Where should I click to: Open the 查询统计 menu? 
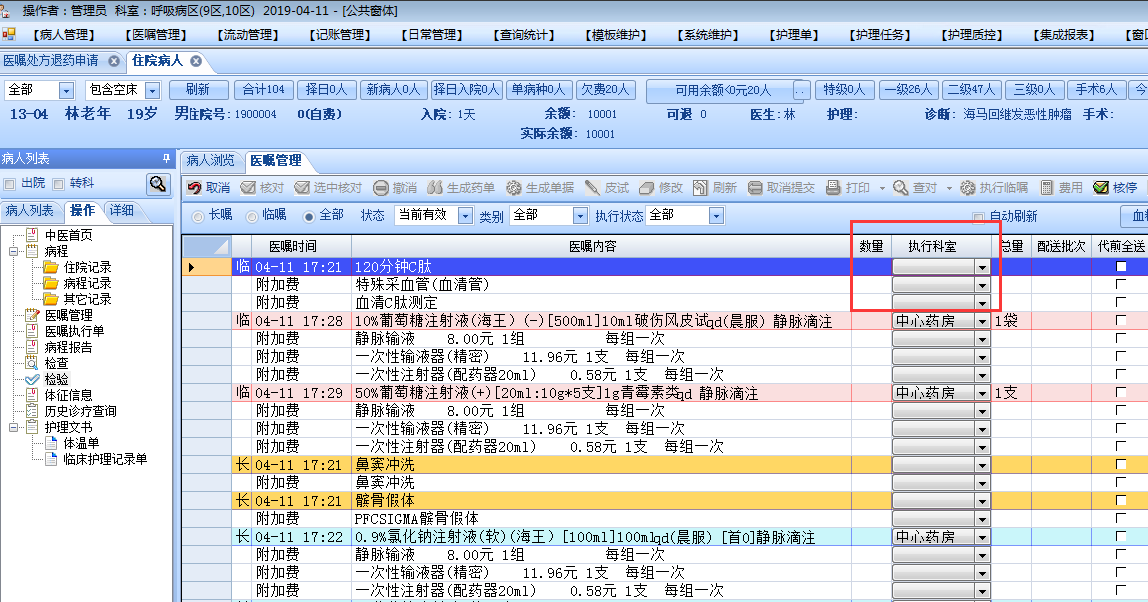pyautogui.click(x=523, y=34)
